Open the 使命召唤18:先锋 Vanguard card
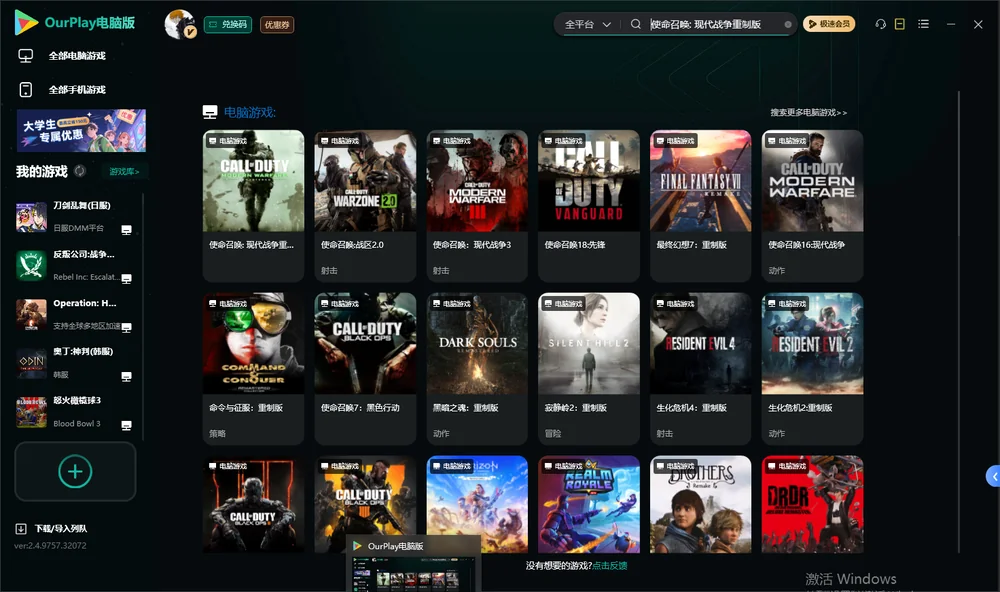Viewport: 1000px width, 592px height. 589,205
